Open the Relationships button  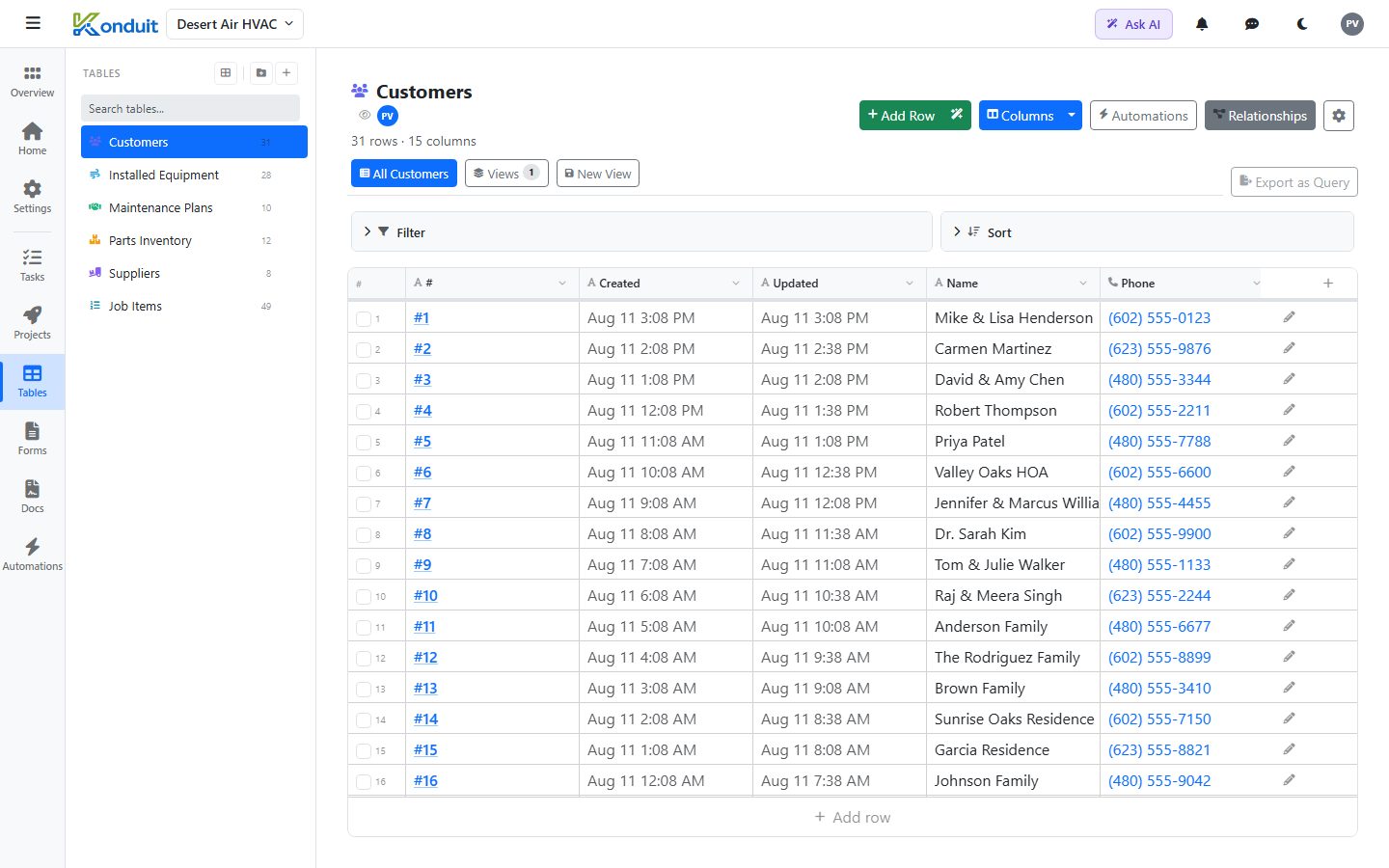(x=1260, y=115)
